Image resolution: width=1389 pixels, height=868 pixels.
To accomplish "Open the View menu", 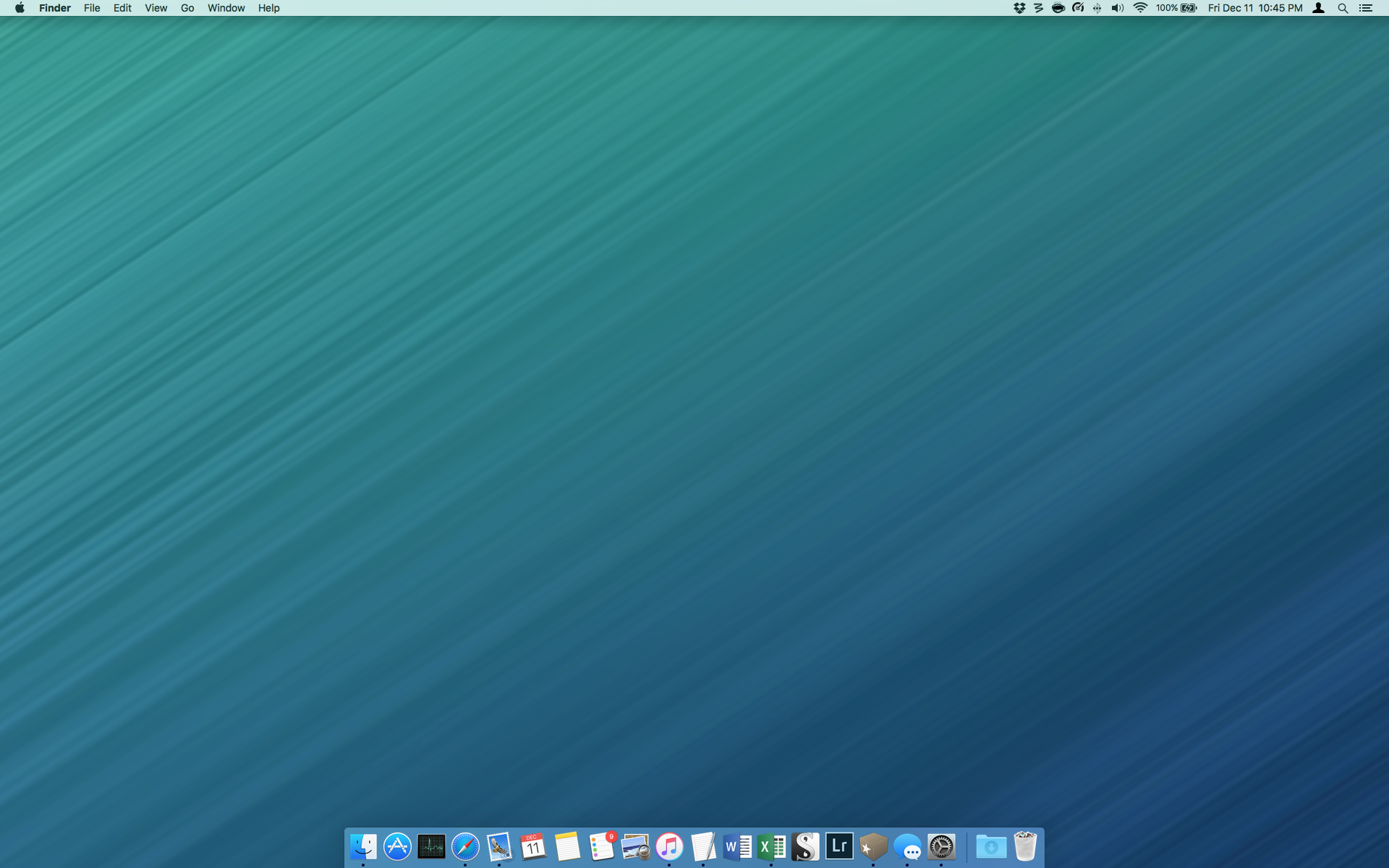I will click(156, 8).
